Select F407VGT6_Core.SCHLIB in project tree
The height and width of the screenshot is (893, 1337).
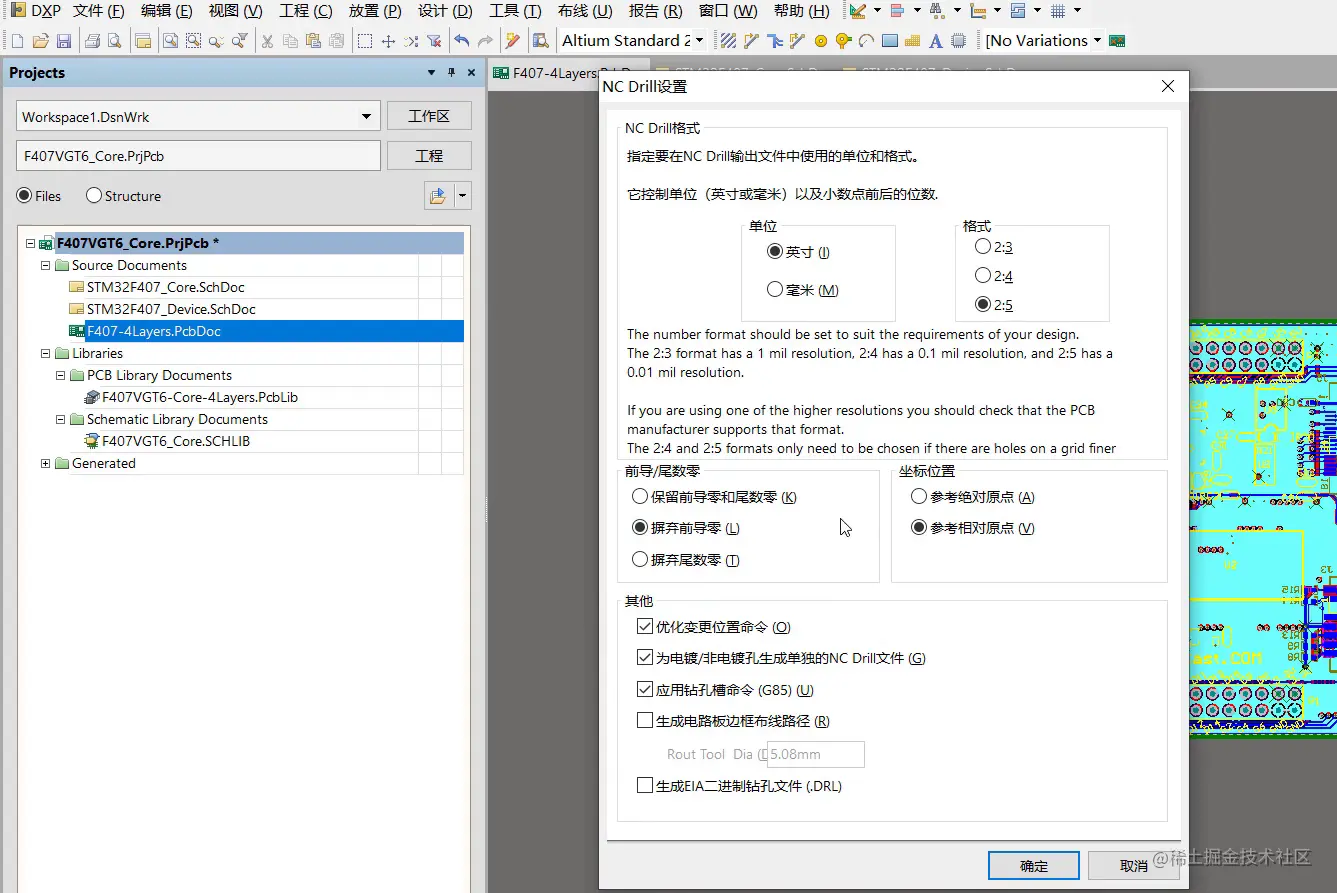tap(175, 442)
